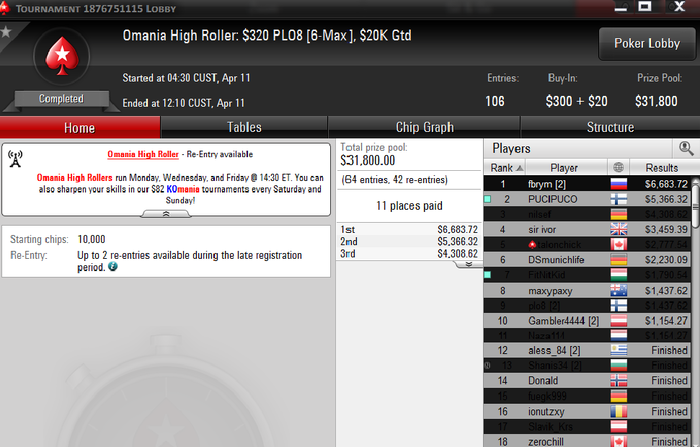Open the player search magnifier
The height and width of the screenshot is (447, 700).
tap(686, 148)
